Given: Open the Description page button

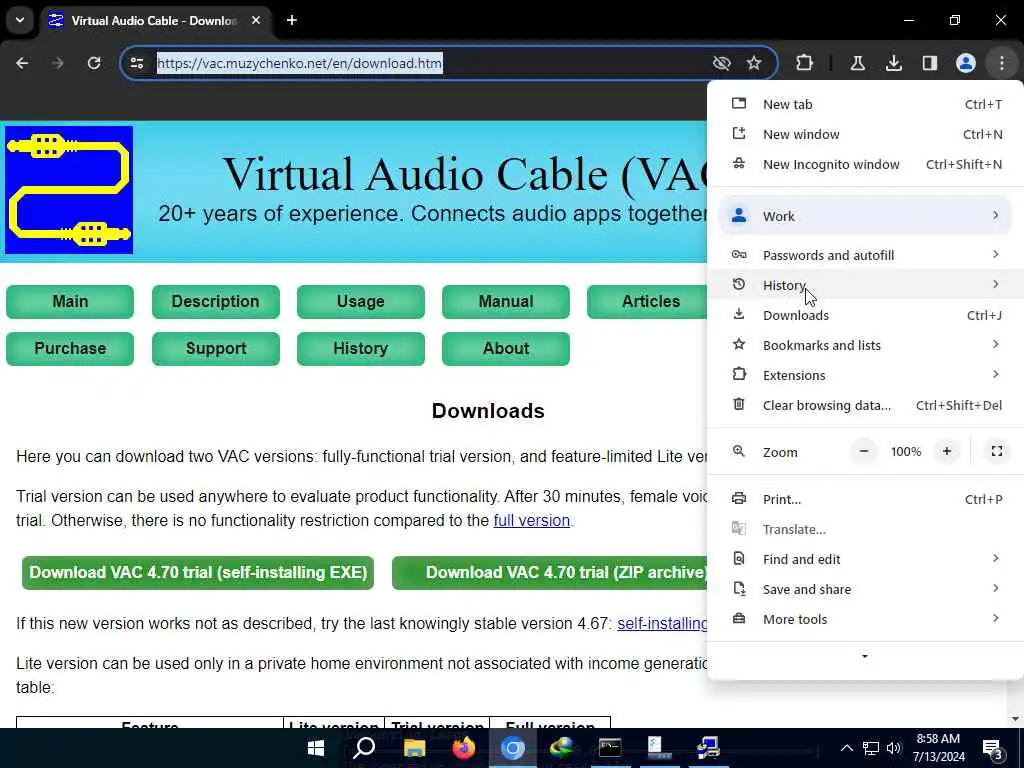Looking at the screenshot, I should [x=216, y=302].
